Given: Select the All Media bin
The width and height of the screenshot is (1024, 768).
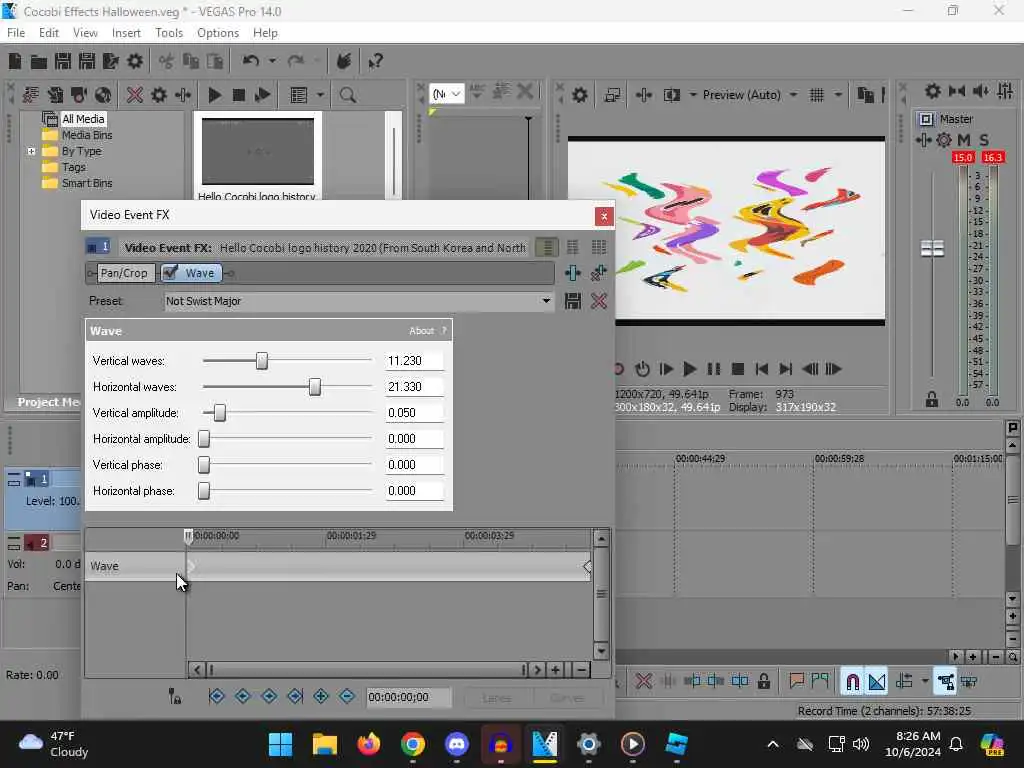Looking at the screenshot, I should tap(83, 119).
